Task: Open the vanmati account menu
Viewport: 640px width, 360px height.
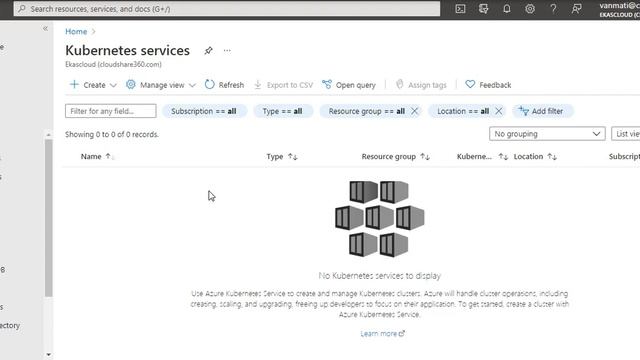Action: [619, 9]
